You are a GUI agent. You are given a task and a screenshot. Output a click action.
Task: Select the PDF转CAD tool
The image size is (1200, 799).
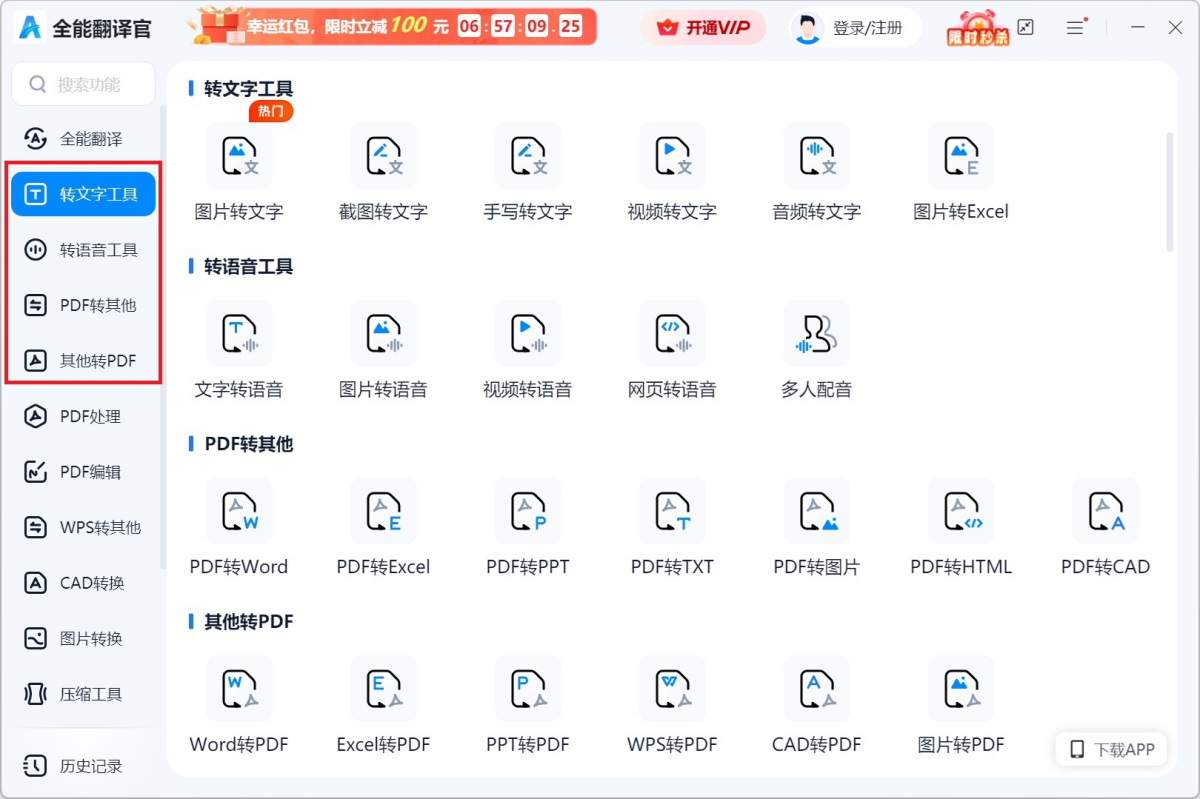coord(1105,511)
